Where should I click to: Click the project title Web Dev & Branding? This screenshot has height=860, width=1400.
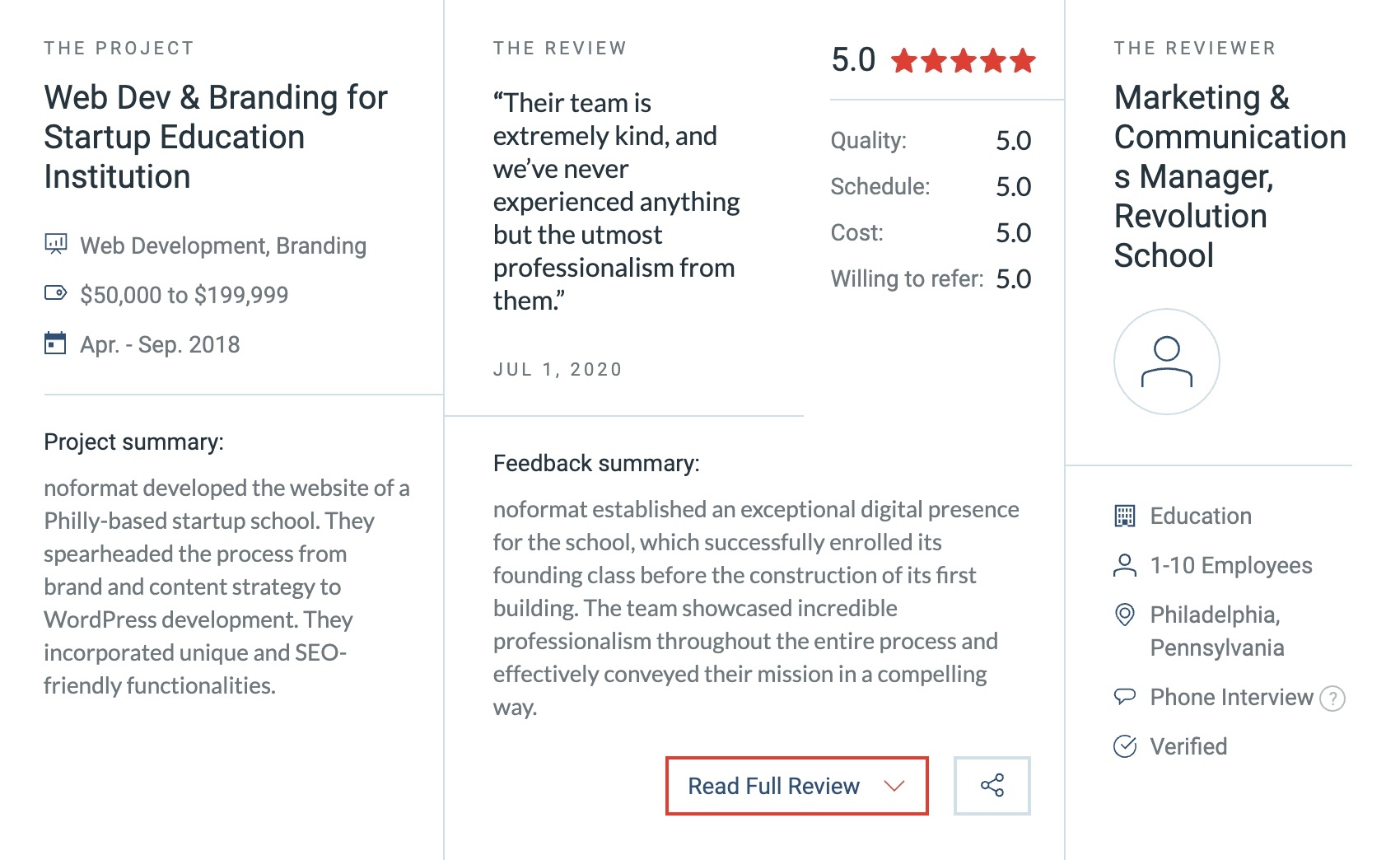[x=216, y=137]
